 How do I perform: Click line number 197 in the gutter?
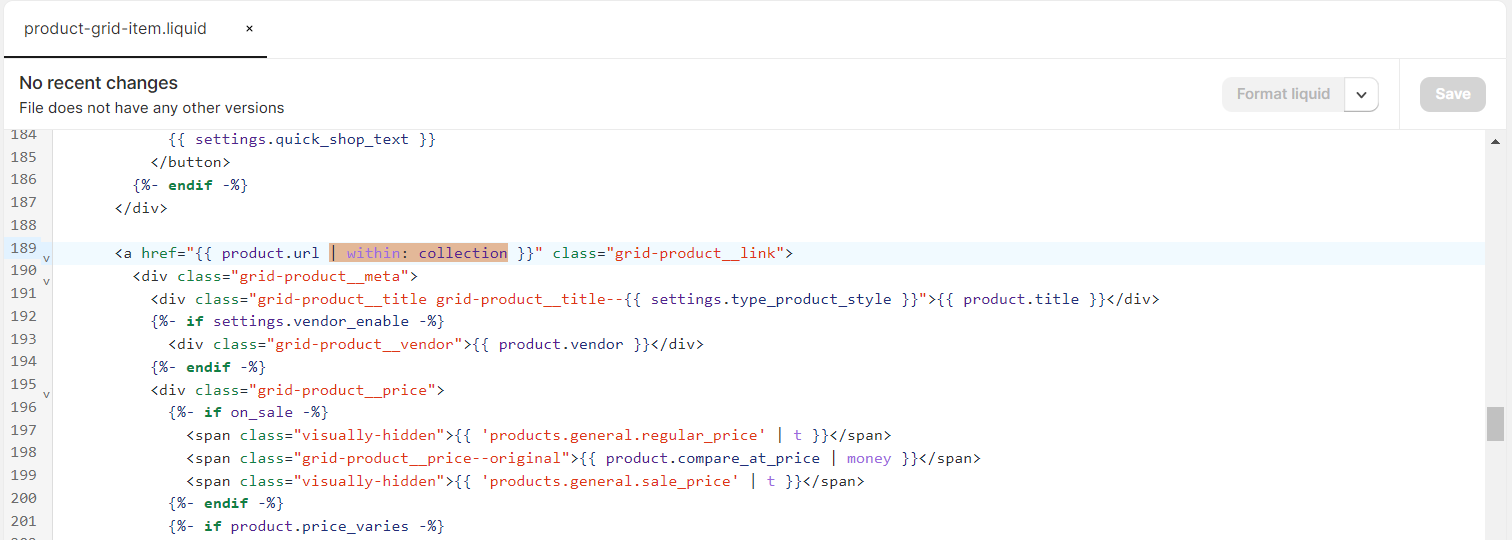point(23,430)
